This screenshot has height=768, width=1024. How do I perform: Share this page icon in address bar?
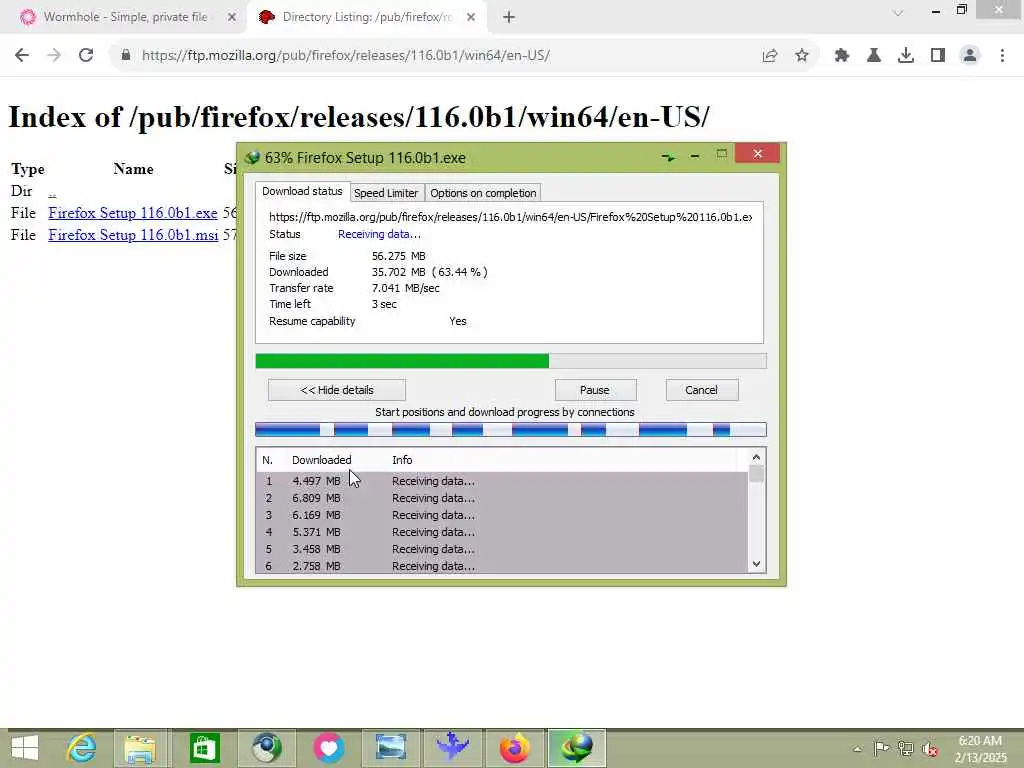[x=770, y=56]
